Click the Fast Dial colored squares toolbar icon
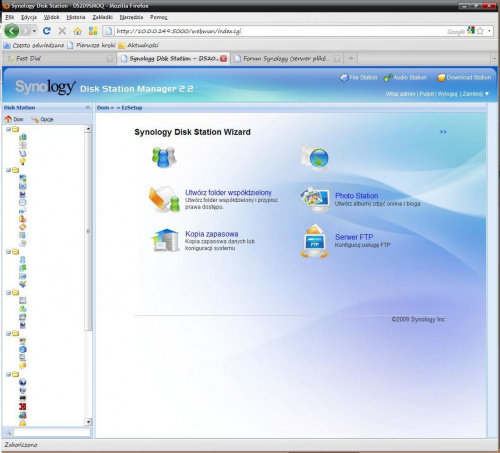The height and width of the screenshot is (453, 500). point(93,31)
